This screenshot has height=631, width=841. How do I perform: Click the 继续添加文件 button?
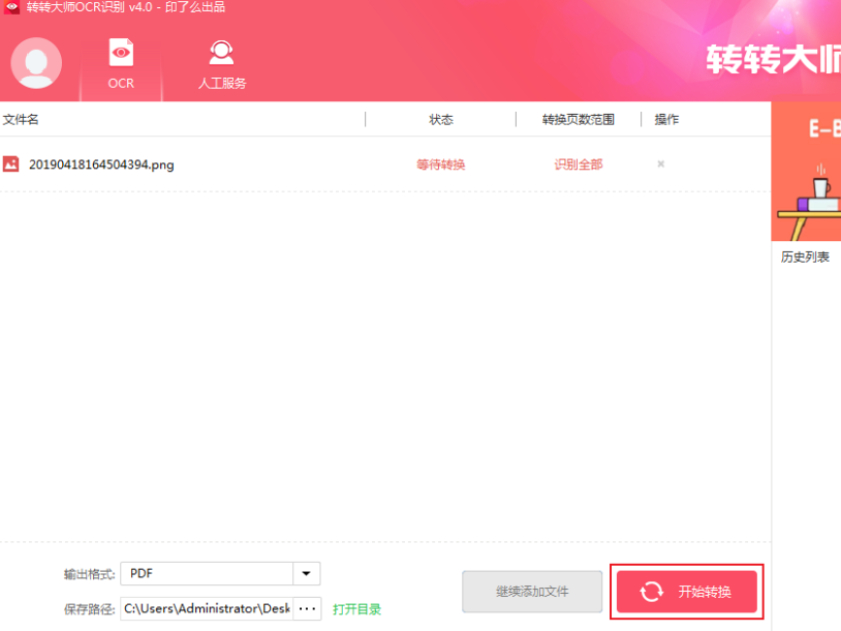pyautogui.click(x=532, y=592)
